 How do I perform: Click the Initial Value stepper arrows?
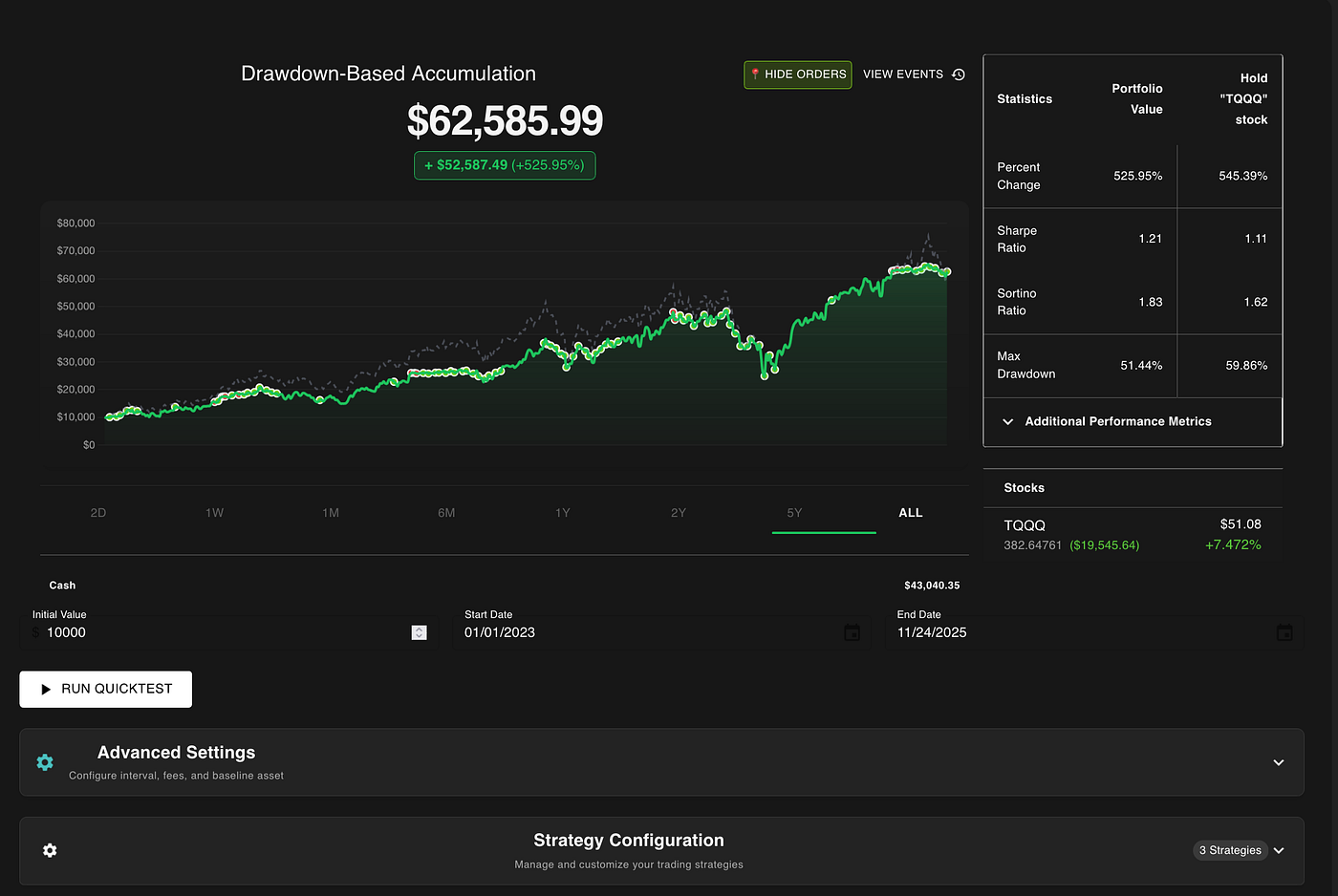click(419, 632)
